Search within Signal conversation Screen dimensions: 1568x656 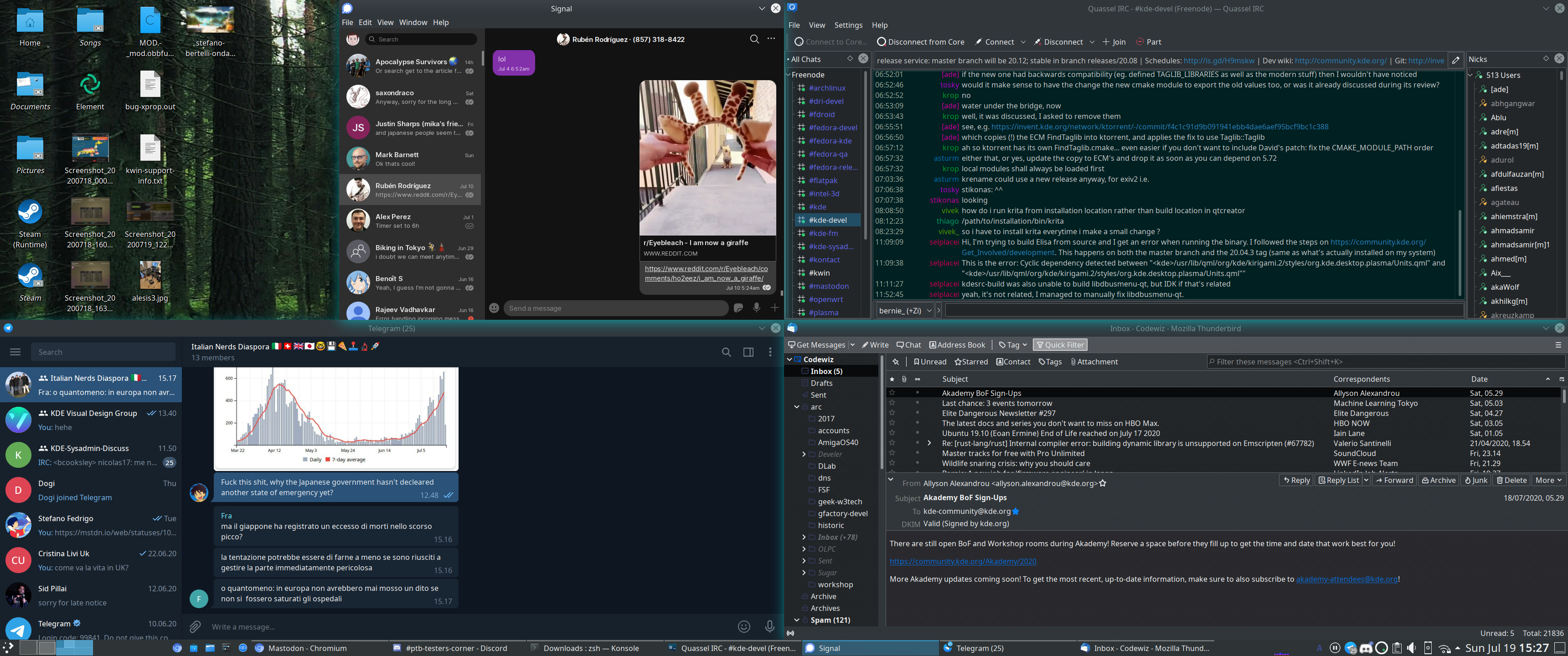pyautogui.click(x=754, y=39)
